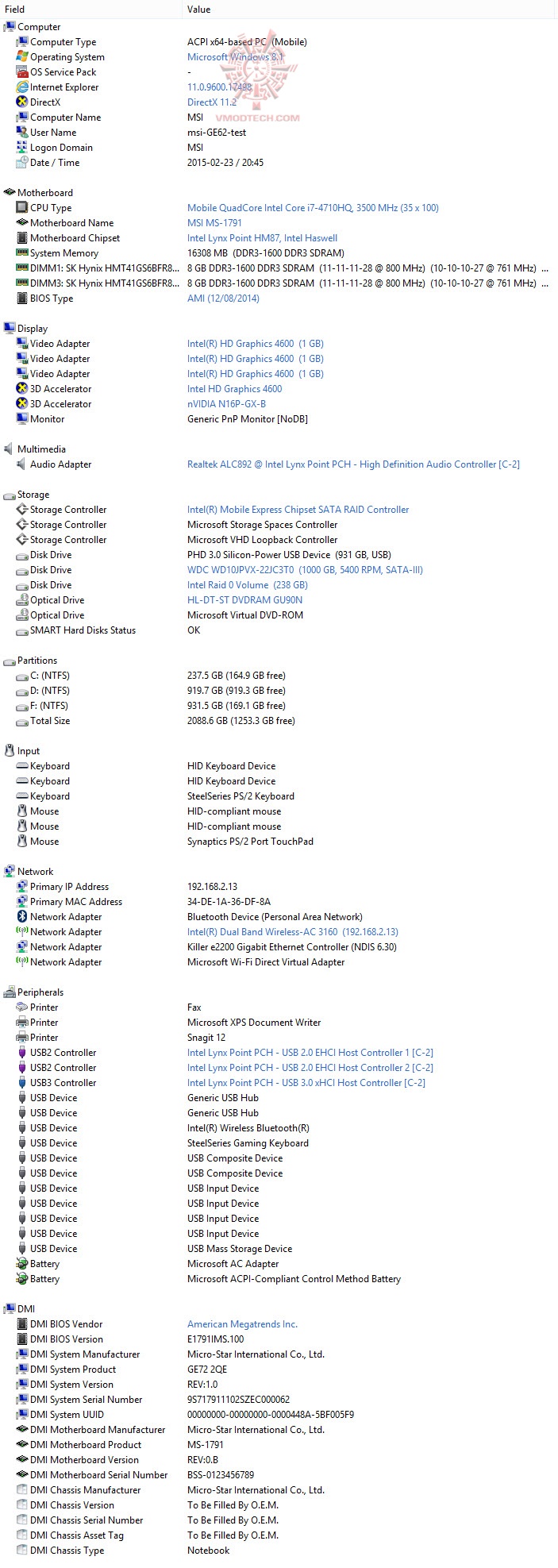Click the DMI section icon
The height and width of the screenshot is (1568, 558).
click(x=10, y=1309)
